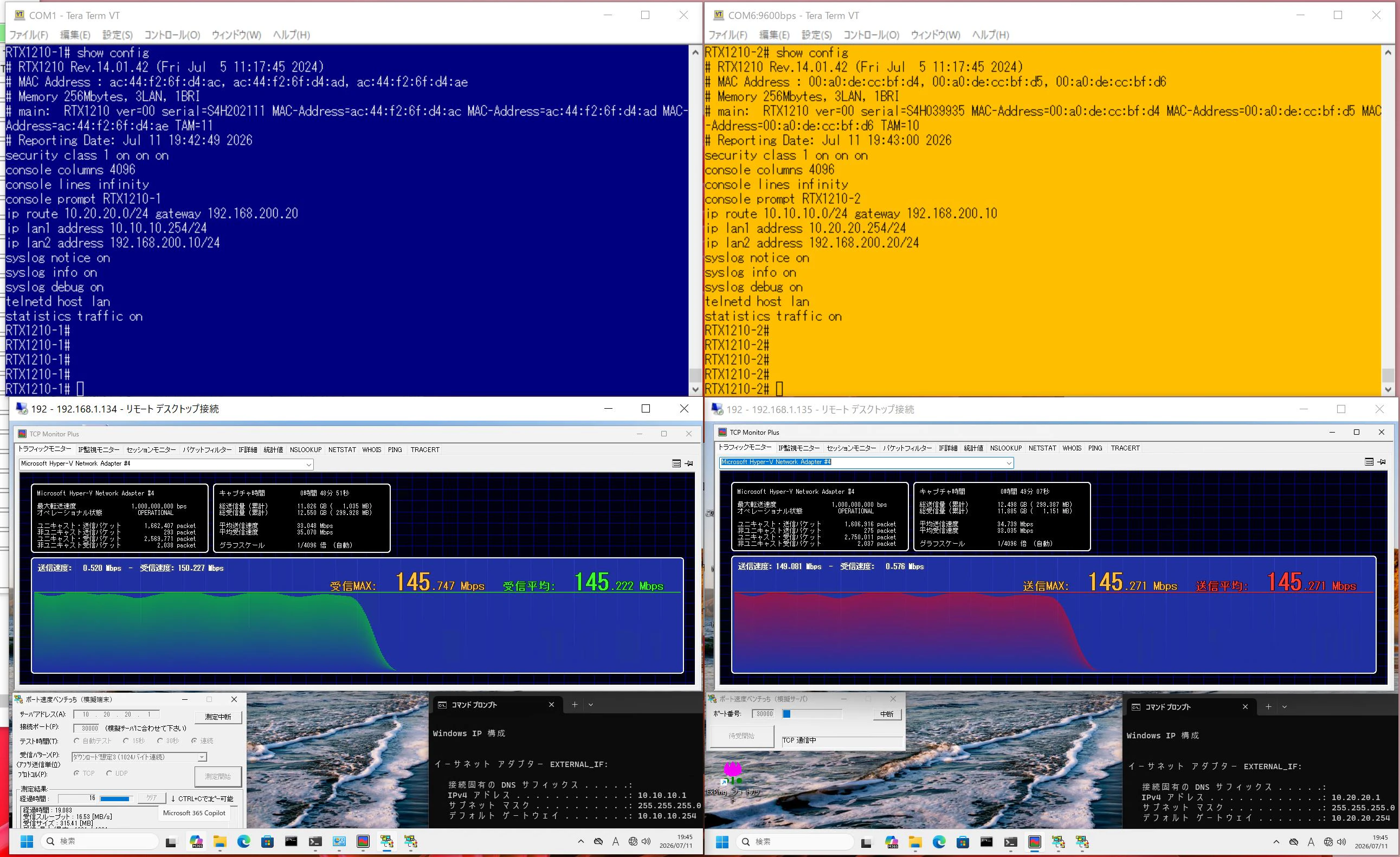The width and height of the screenshot is (1400, 857).
Task: Open tab dropdown chevron in right コマンド プロンプト
Action: [1285, 707]
